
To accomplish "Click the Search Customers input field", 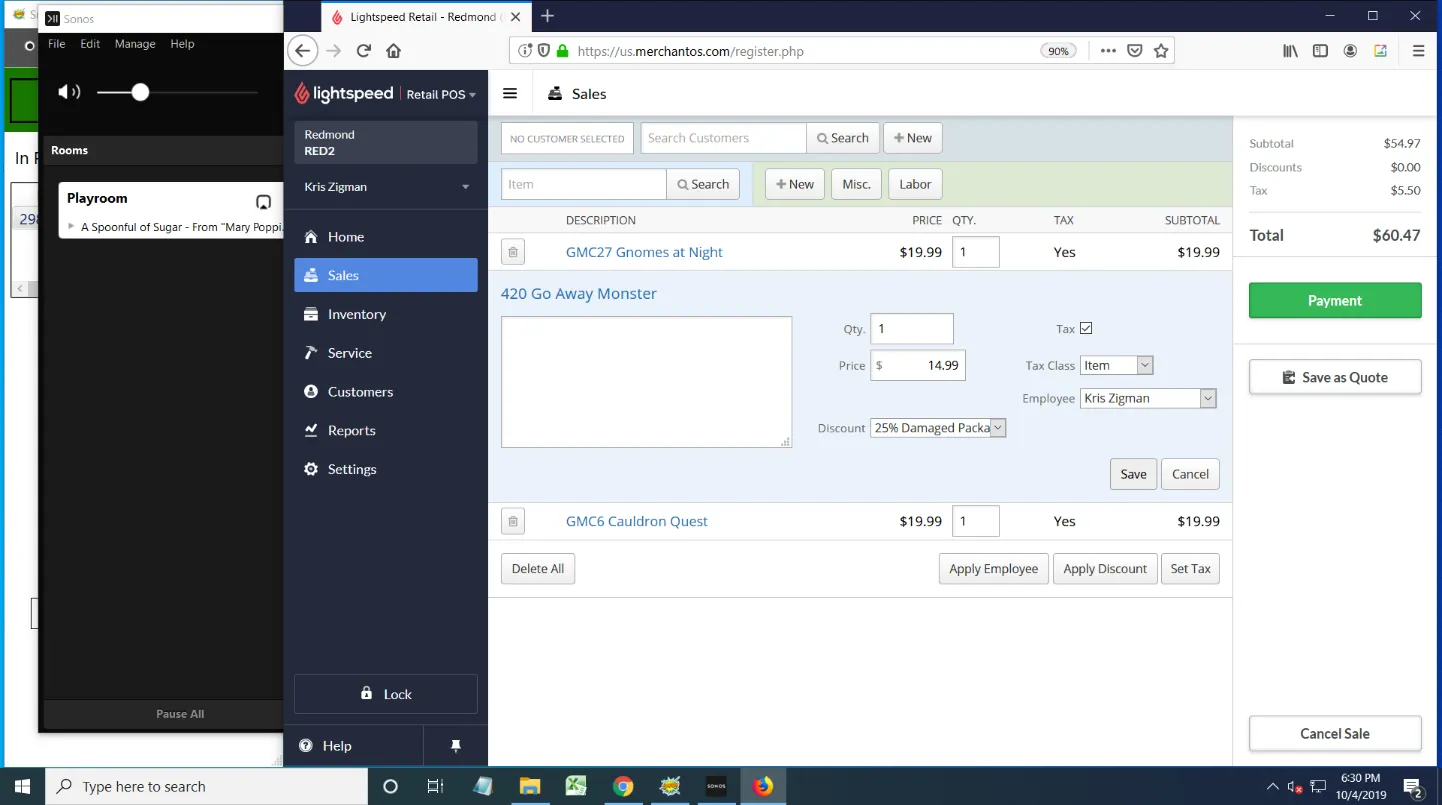I will tap(724, 138).
